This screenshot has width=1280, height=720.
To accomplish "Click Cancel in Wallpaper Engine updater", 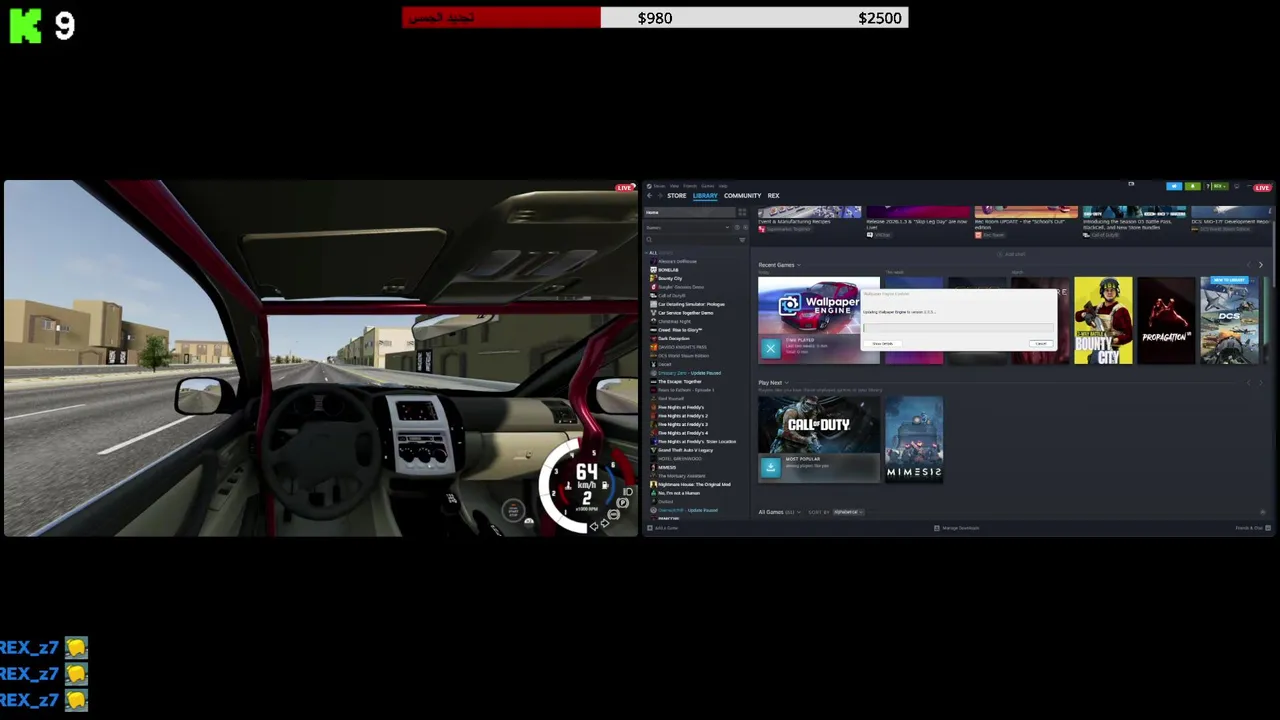I will coord(1040,343).
